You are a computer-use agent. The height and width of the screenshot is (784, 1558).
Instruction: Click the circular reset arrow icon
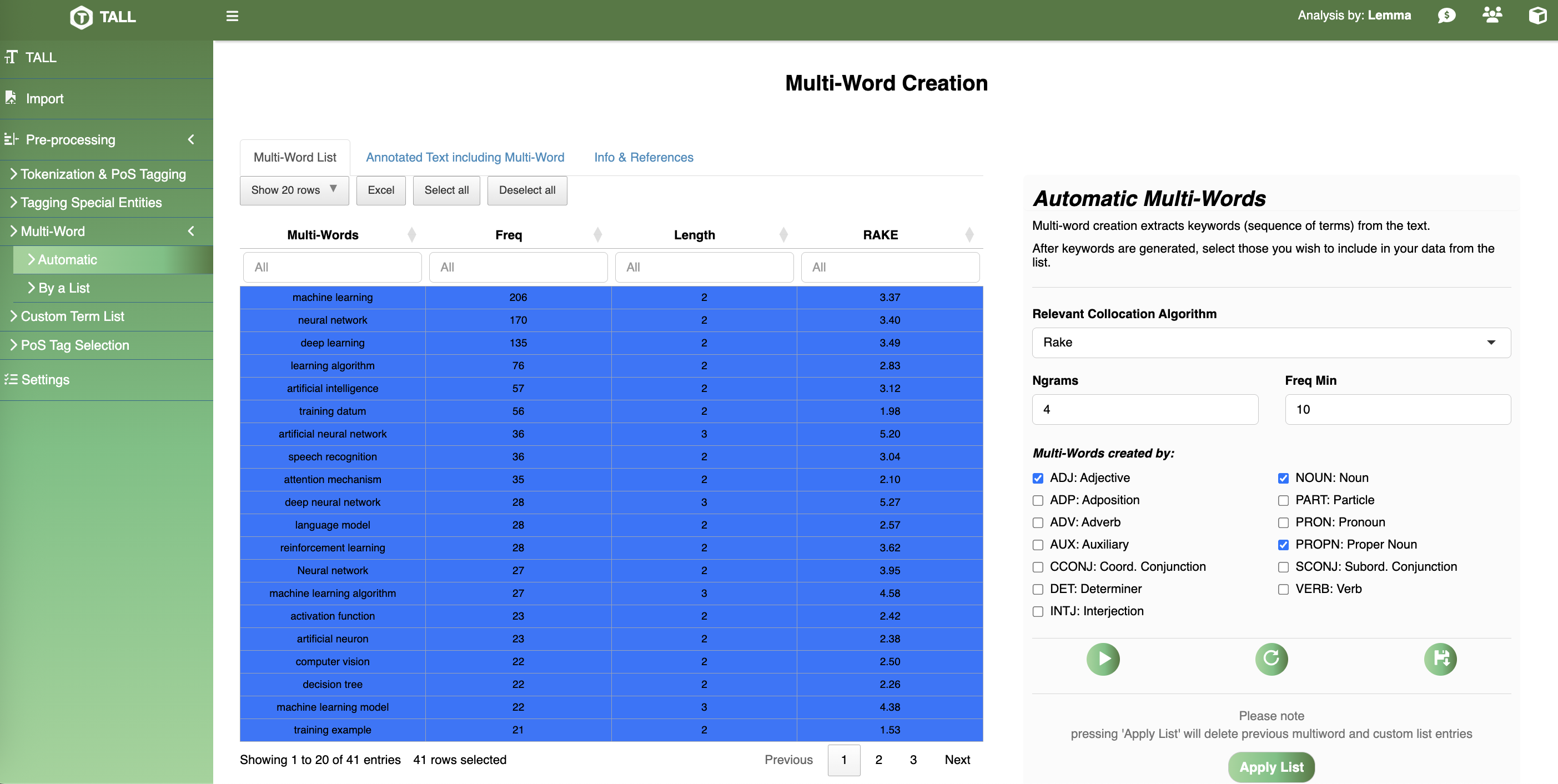[x=1271, y=659]
